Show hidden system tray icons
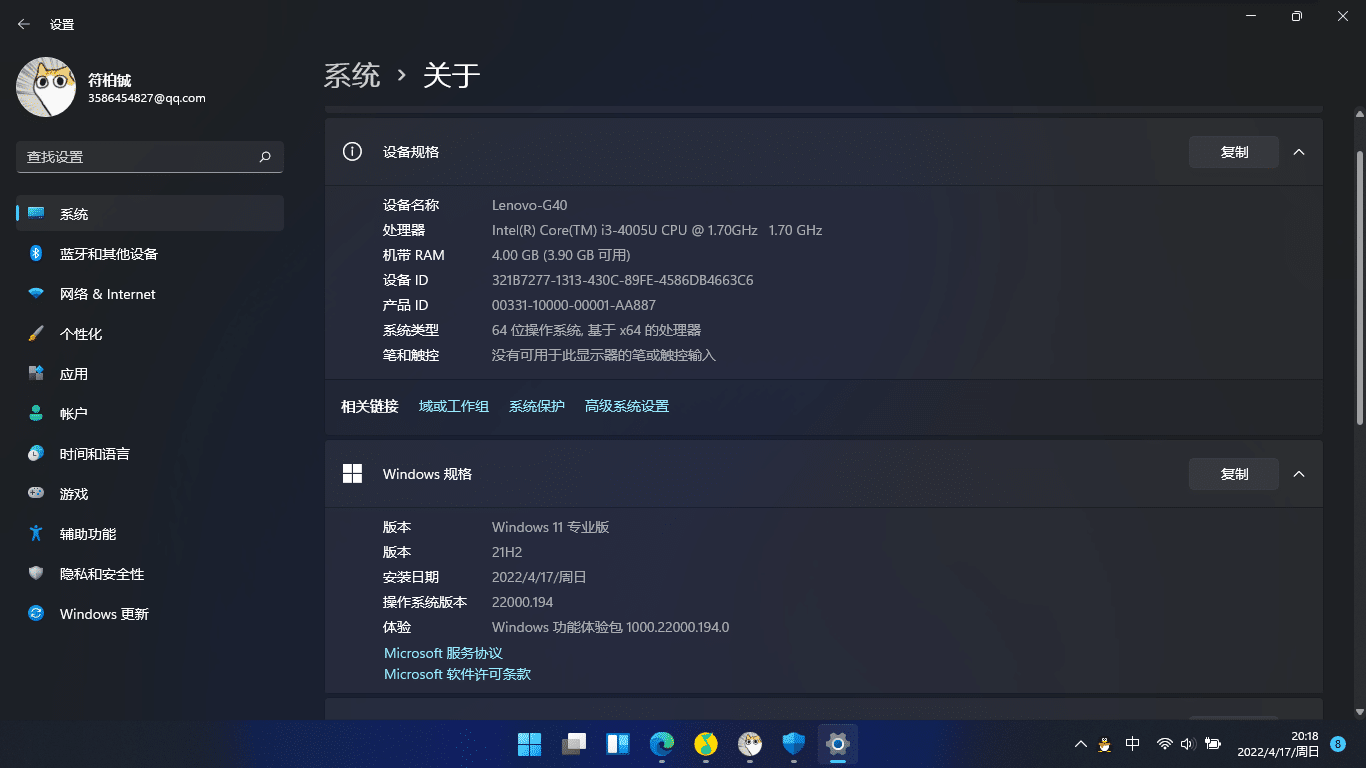Viewport: 1366px width, 768px height. [x=1080, y=744]
